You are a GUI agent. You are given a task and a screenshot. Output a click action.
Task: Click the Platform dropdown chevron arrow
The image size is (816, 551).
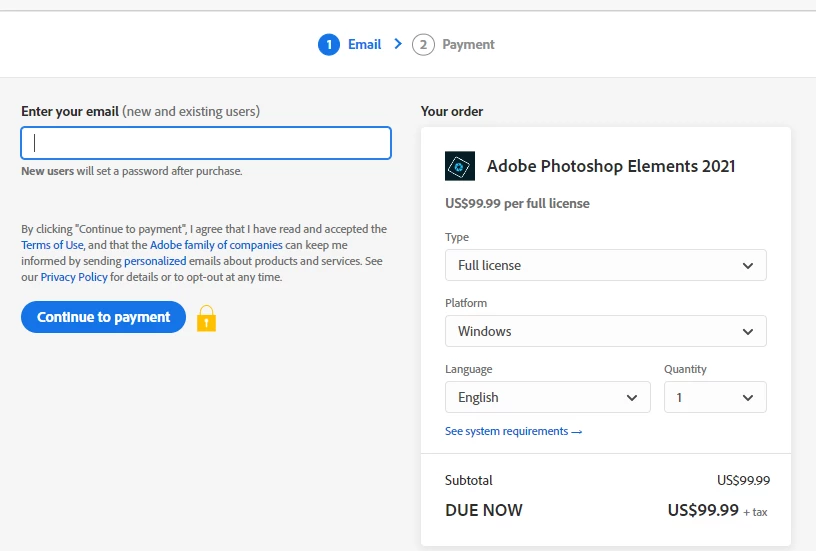coord(748,331)
